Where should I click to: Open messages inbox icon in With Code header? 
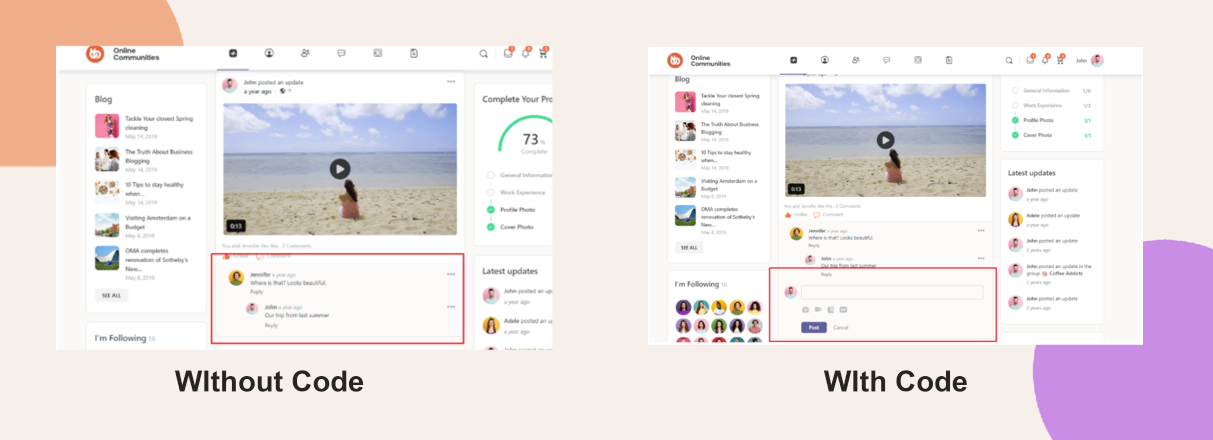(x=1029, y=60)
